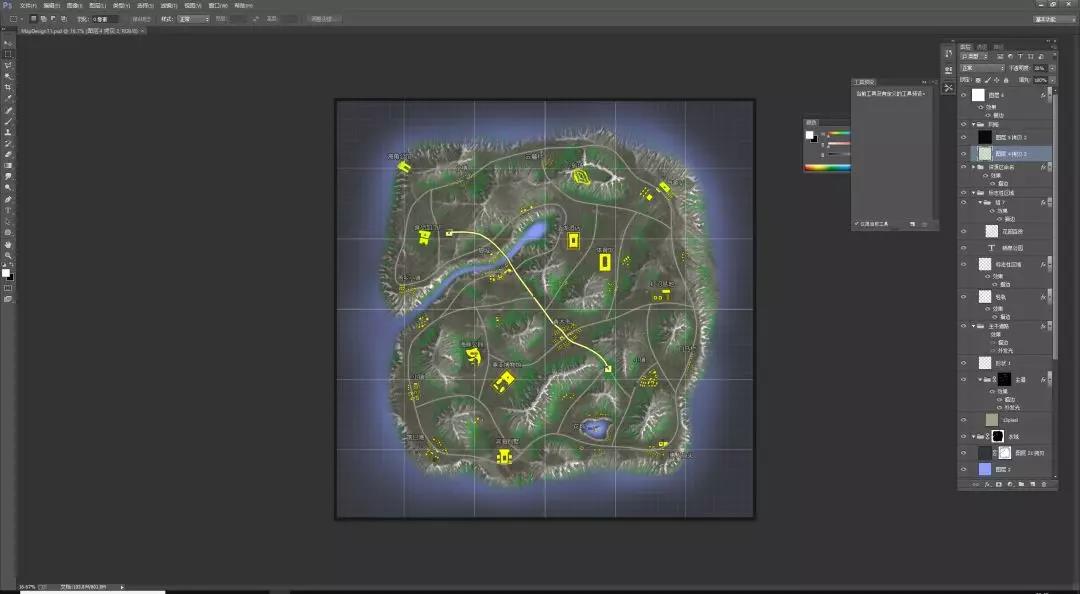Select the Brush tool
The image size is (1080, 594).
coord(8,121)
